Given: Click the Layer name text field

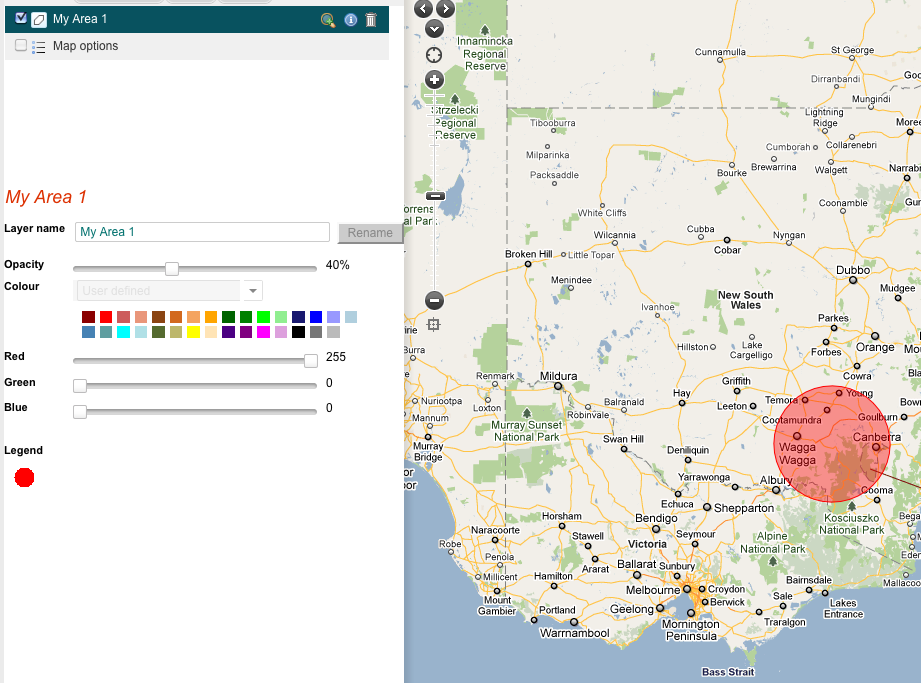Looking at the screenshot, I should [x=202, y=232].
